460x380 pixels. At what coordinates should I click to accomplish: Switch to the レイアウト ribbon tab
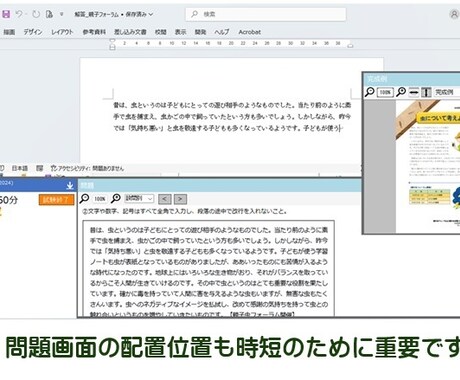coord(62,32)
